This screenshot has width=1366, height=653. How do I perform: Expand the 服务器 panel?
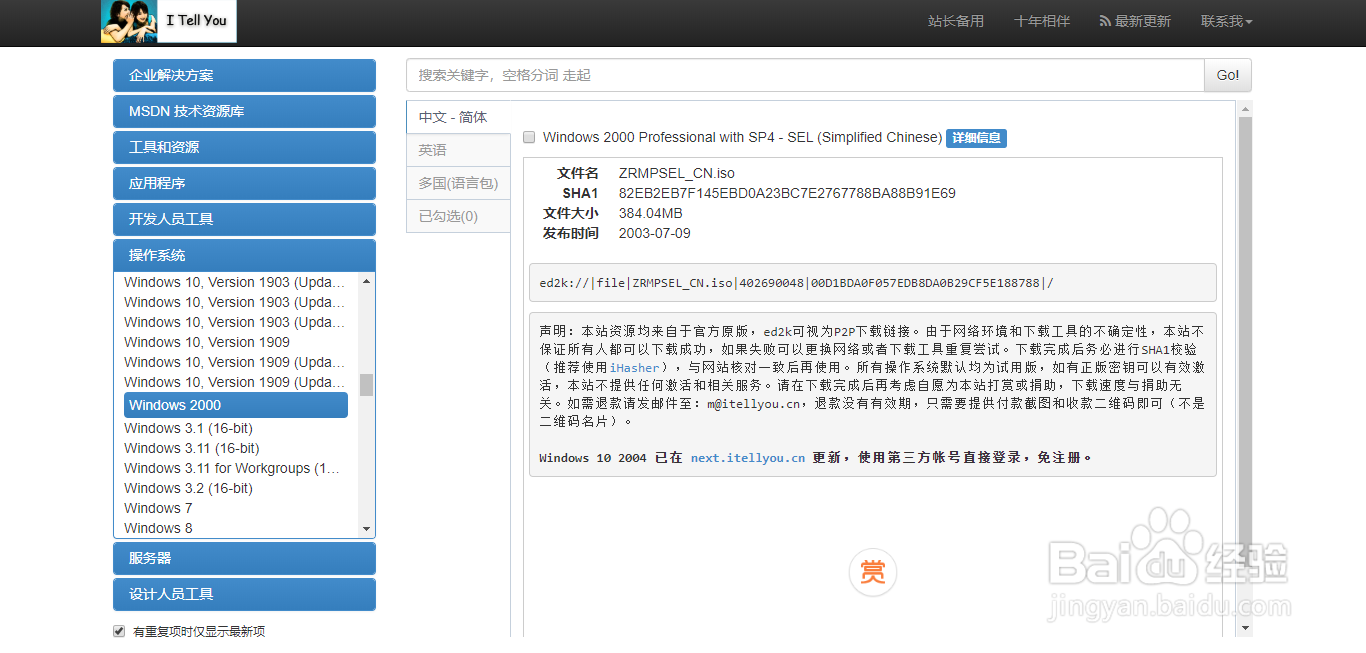(x=244, y=558)
